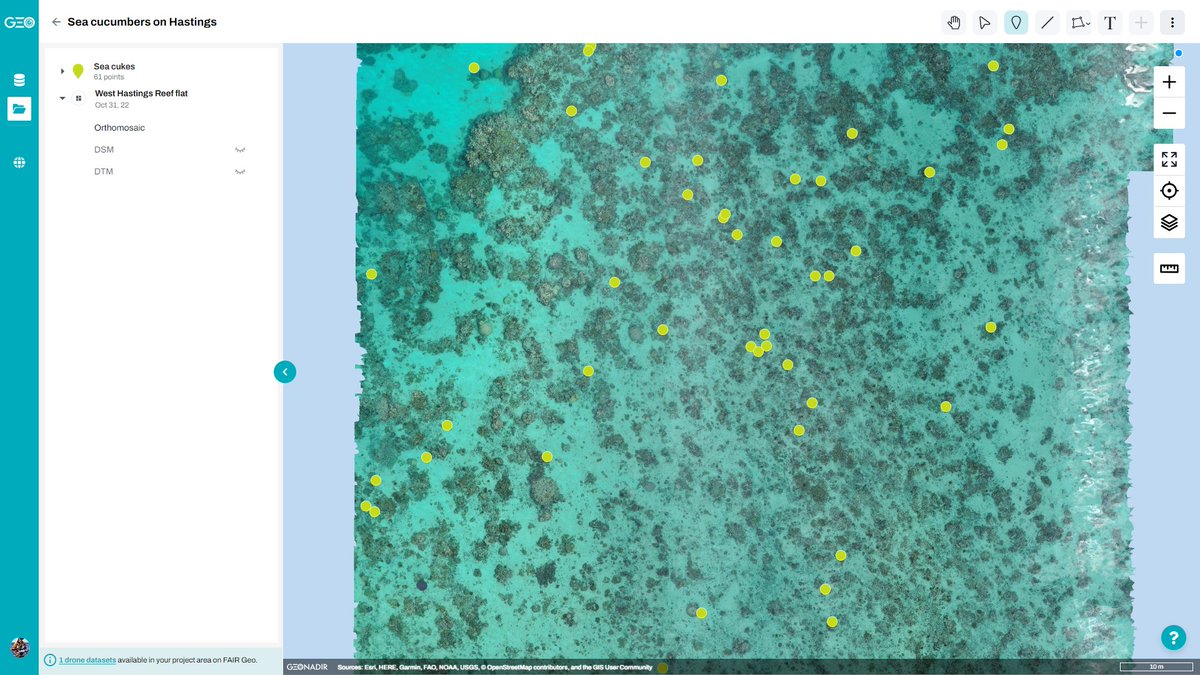Activate the point marker drawing tool
Screen dimensions: 1200x675
point(1016,22)
